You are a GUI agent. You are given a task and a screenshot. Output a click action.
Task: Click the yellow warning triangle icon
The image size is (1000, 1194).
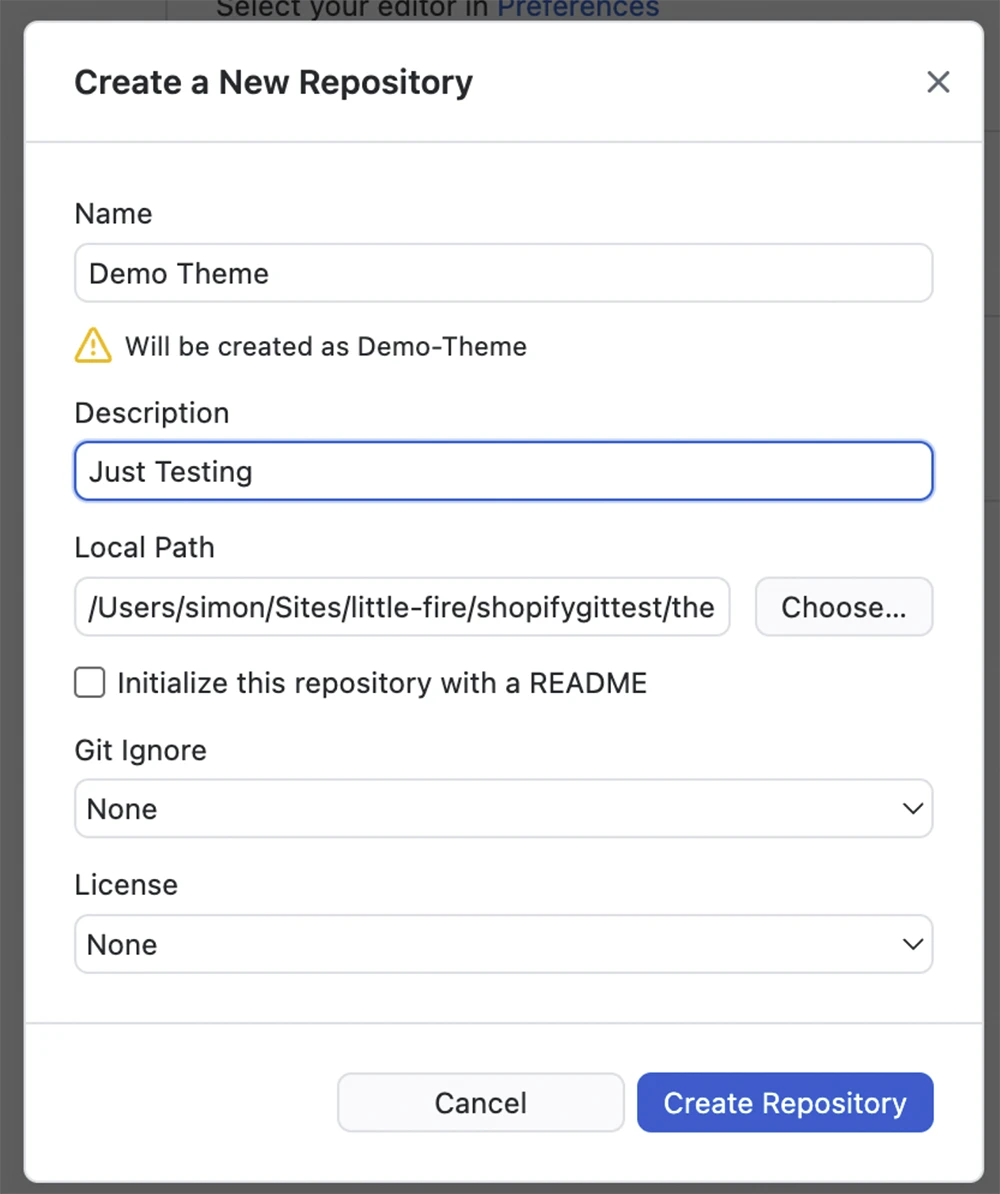coord(93,346)
